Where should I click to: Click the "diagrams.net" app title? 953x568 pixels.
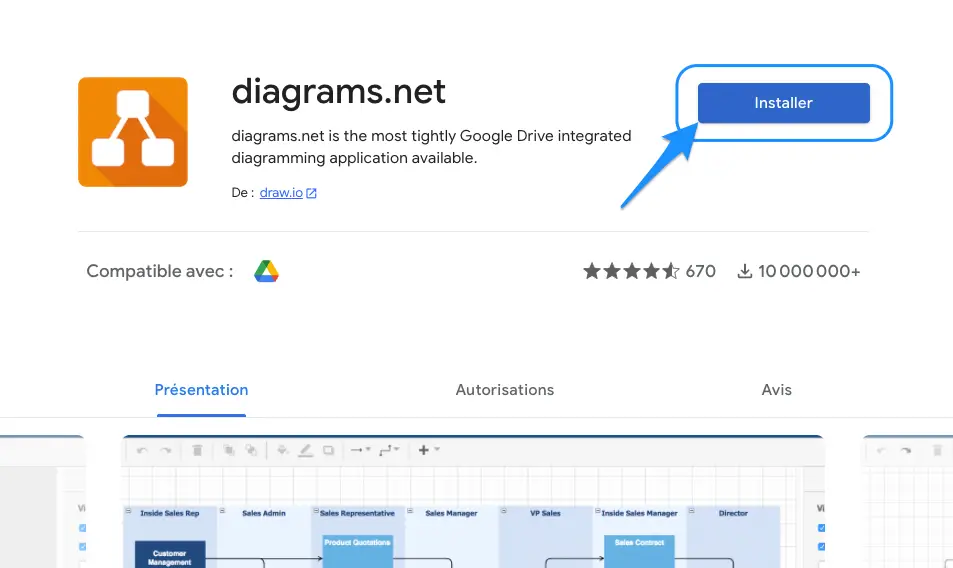coord(339,92)
